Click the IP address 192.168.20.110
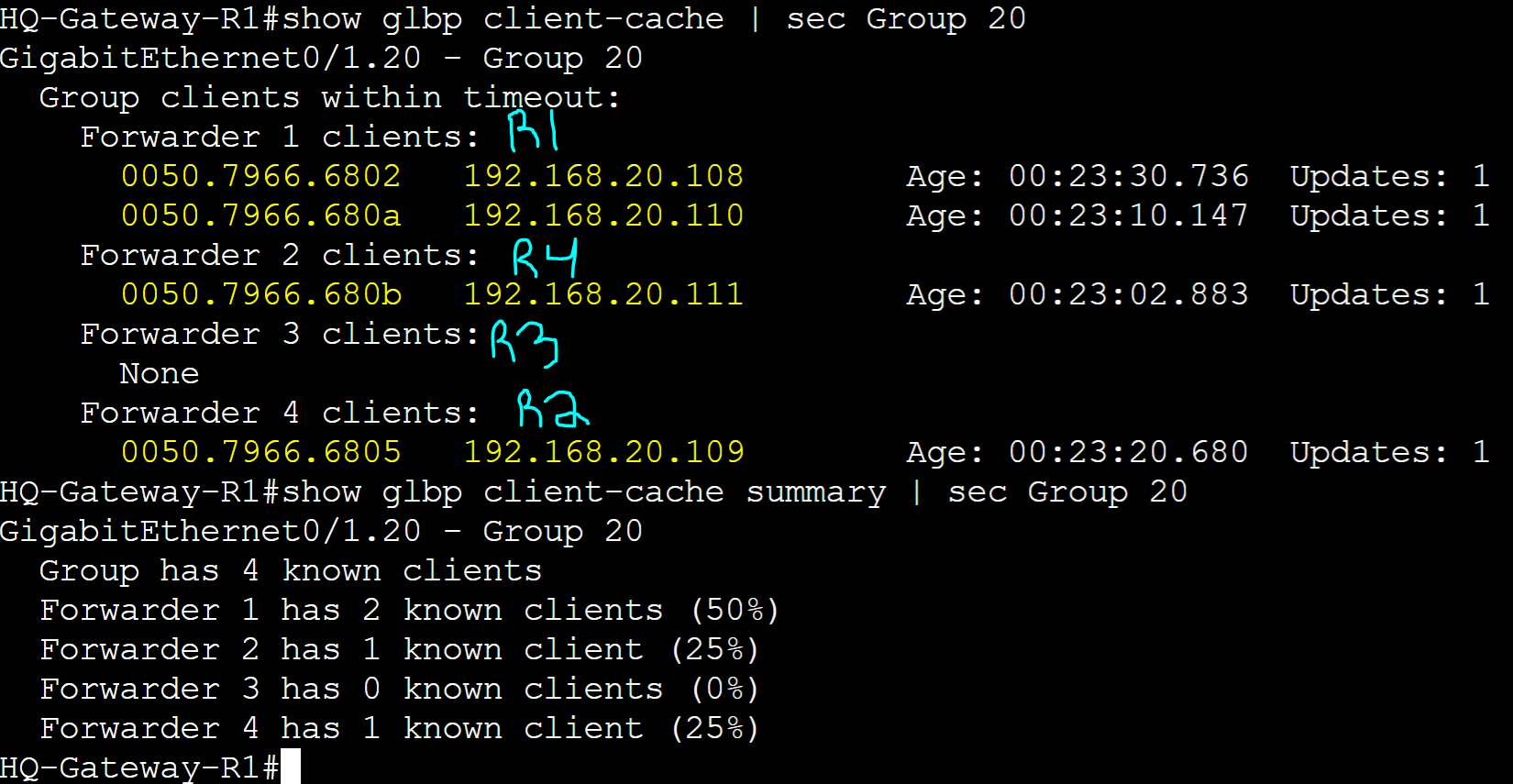 603,215
